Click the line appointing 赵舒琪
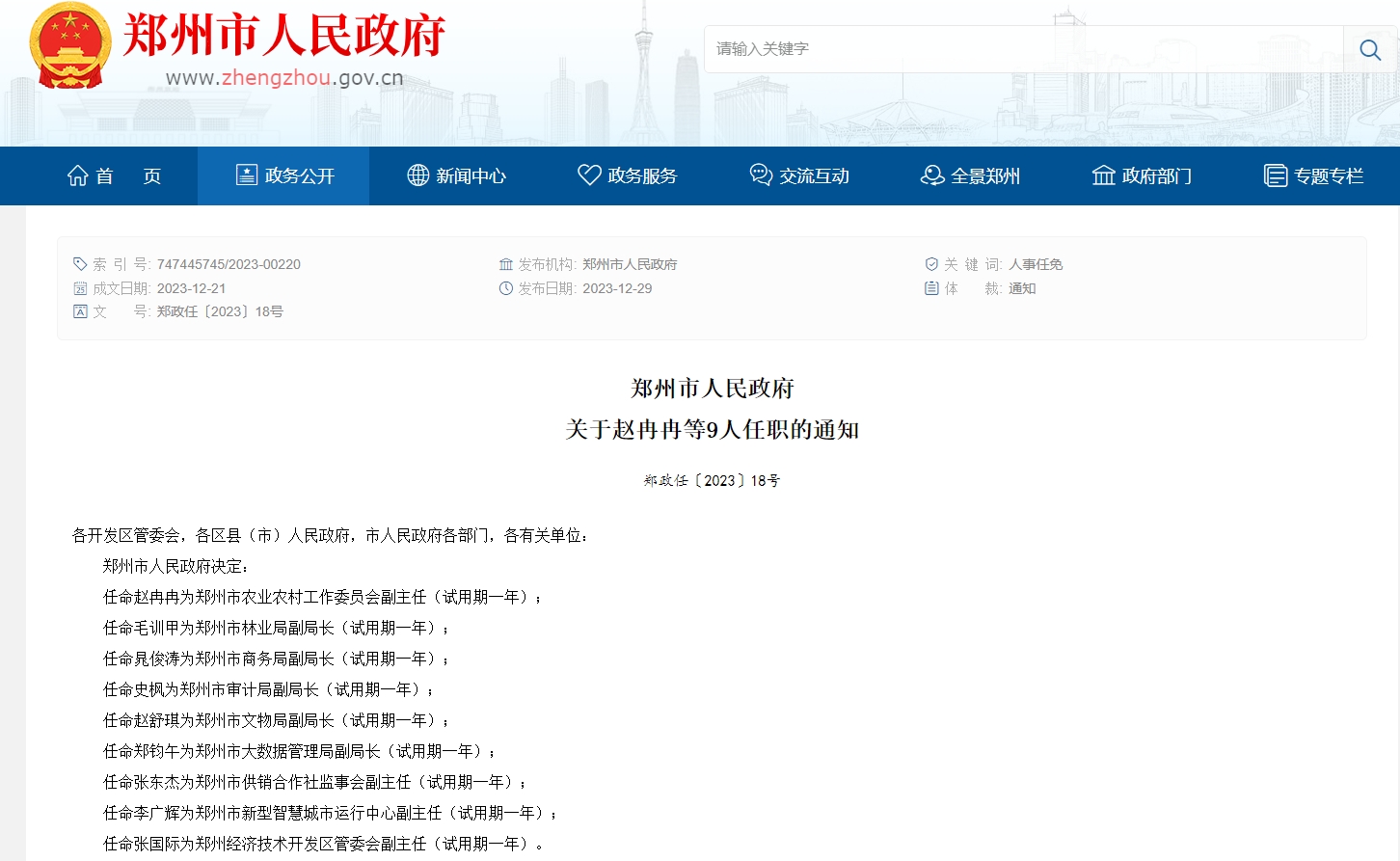 (x=276, y=720)
